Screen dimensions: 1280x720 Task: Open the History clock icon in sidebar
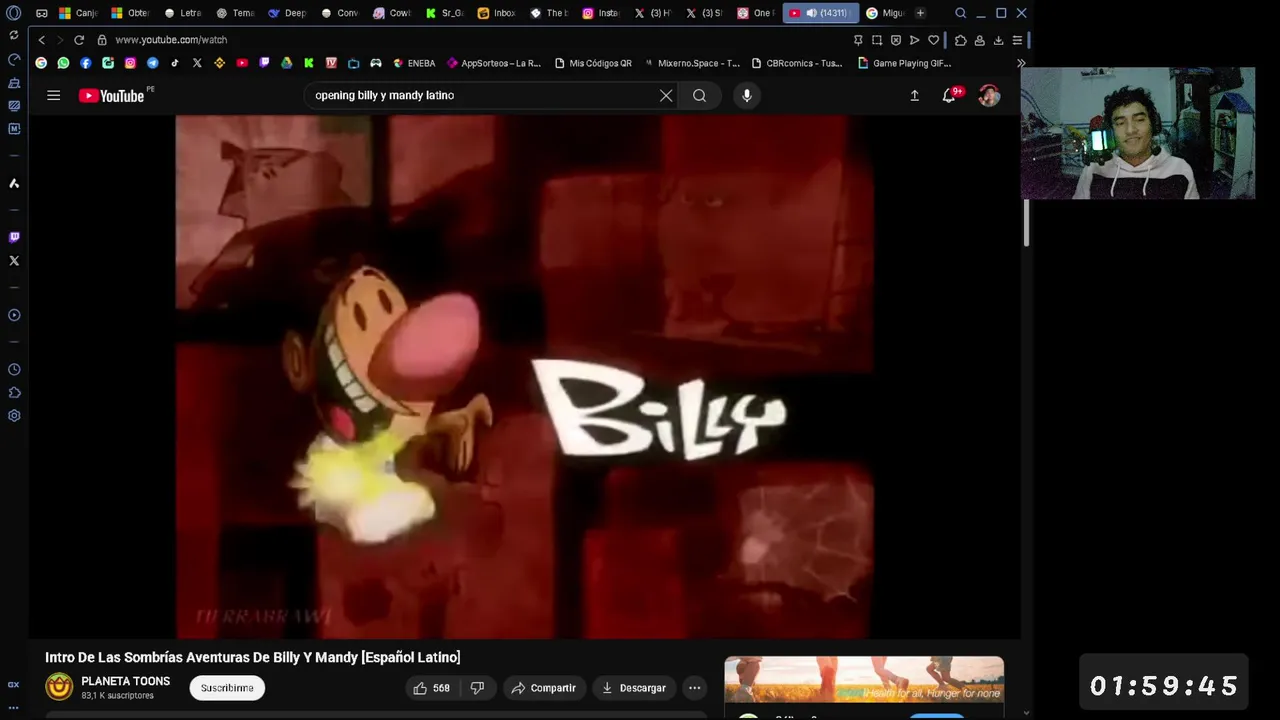(14, 369)
